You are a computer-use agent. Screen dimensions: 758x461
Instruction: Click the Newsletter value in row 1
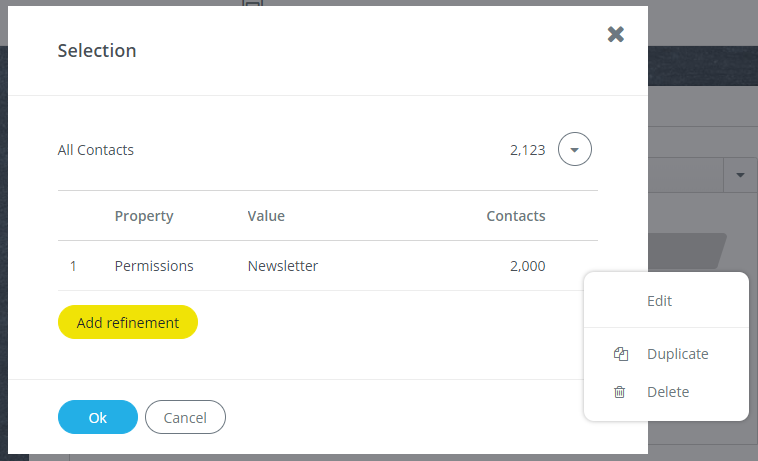point(283,266)
